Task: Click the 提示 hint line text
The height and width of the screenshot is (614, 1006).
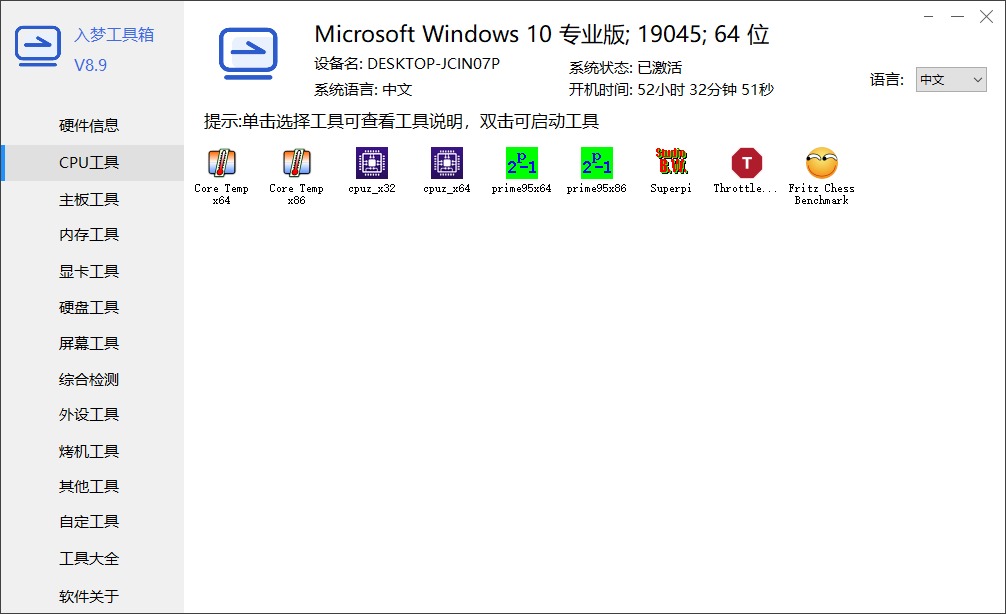Action: click(x=402, y=121)
